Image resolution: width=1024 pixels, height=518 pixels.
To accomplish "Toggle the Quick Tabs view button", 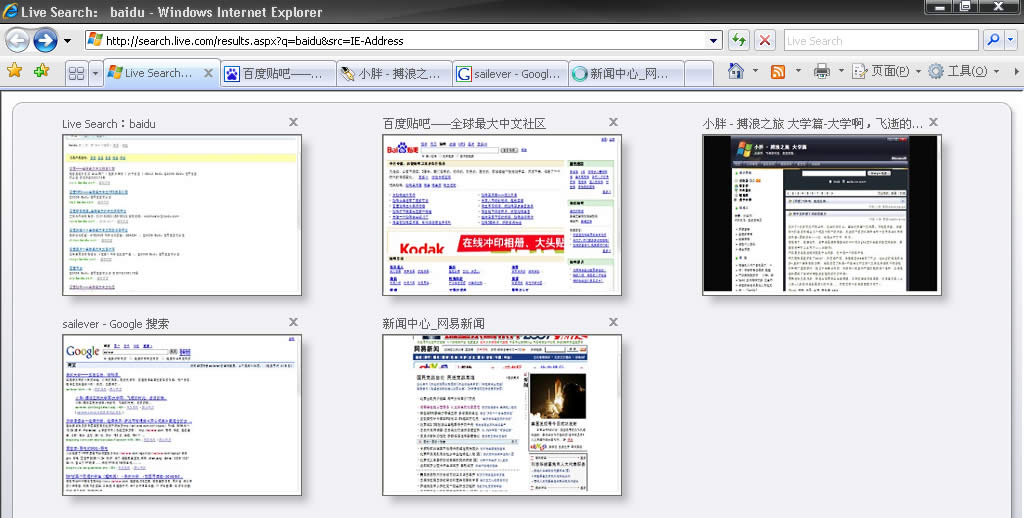I will pyautogui.click(x=75, y=73).
